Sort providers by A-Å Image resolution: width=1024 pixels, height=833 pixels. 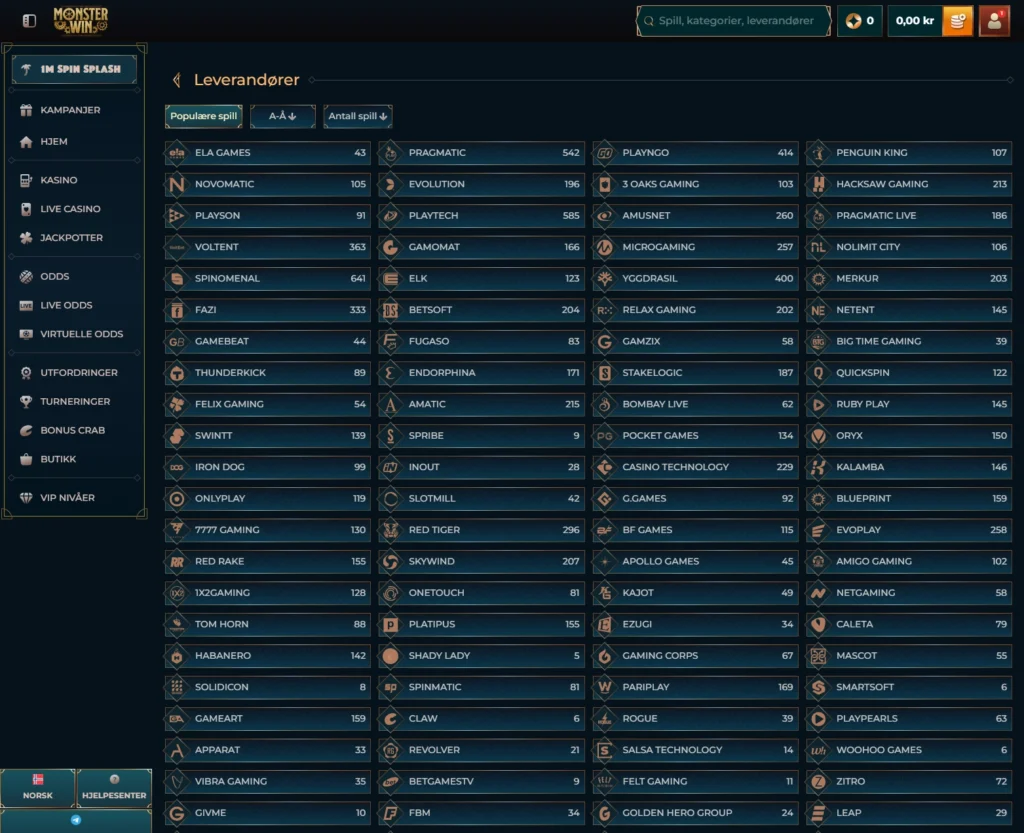click(x=283, y=116)
